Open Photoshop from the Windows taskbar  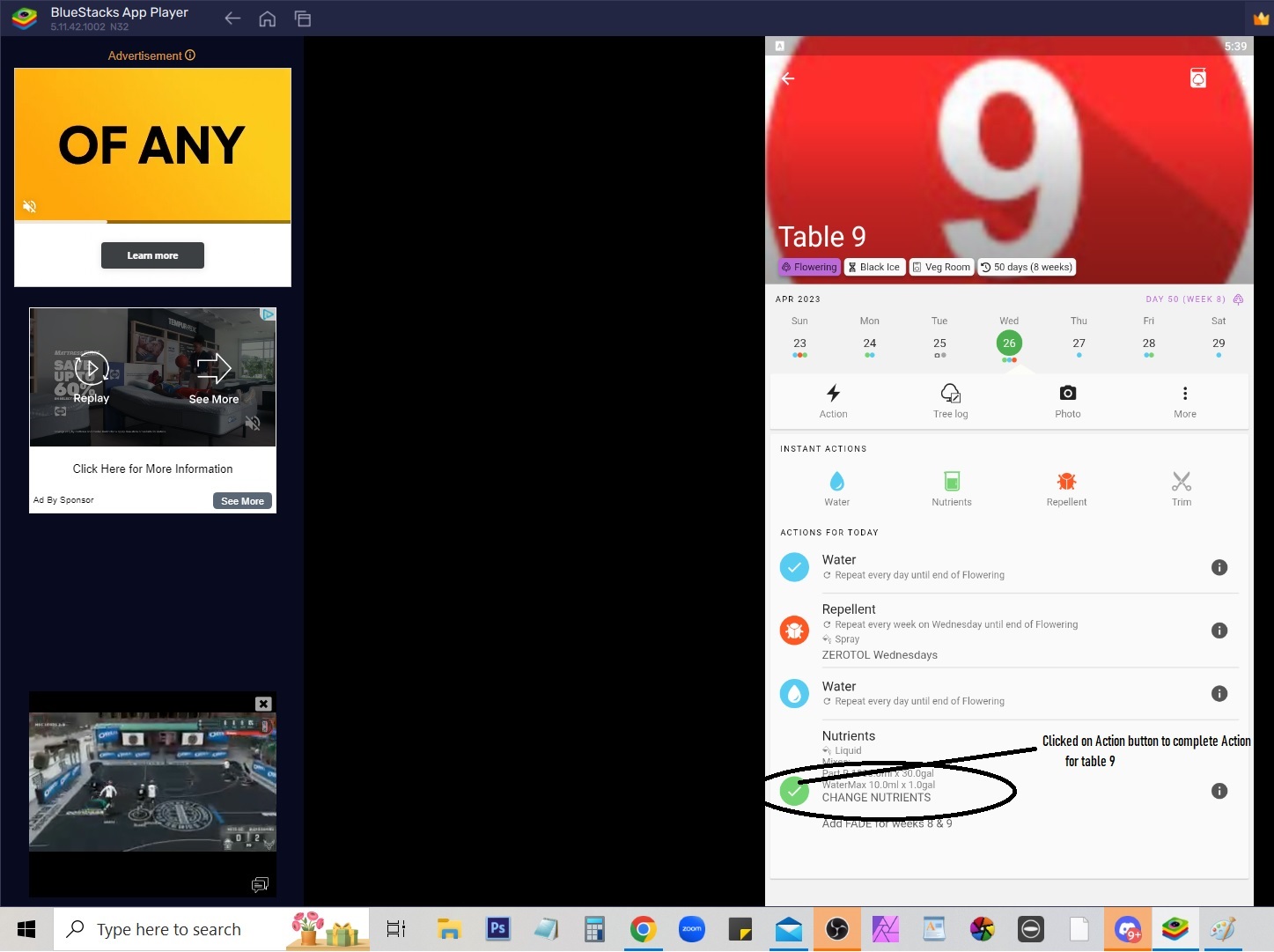[497, 928]
